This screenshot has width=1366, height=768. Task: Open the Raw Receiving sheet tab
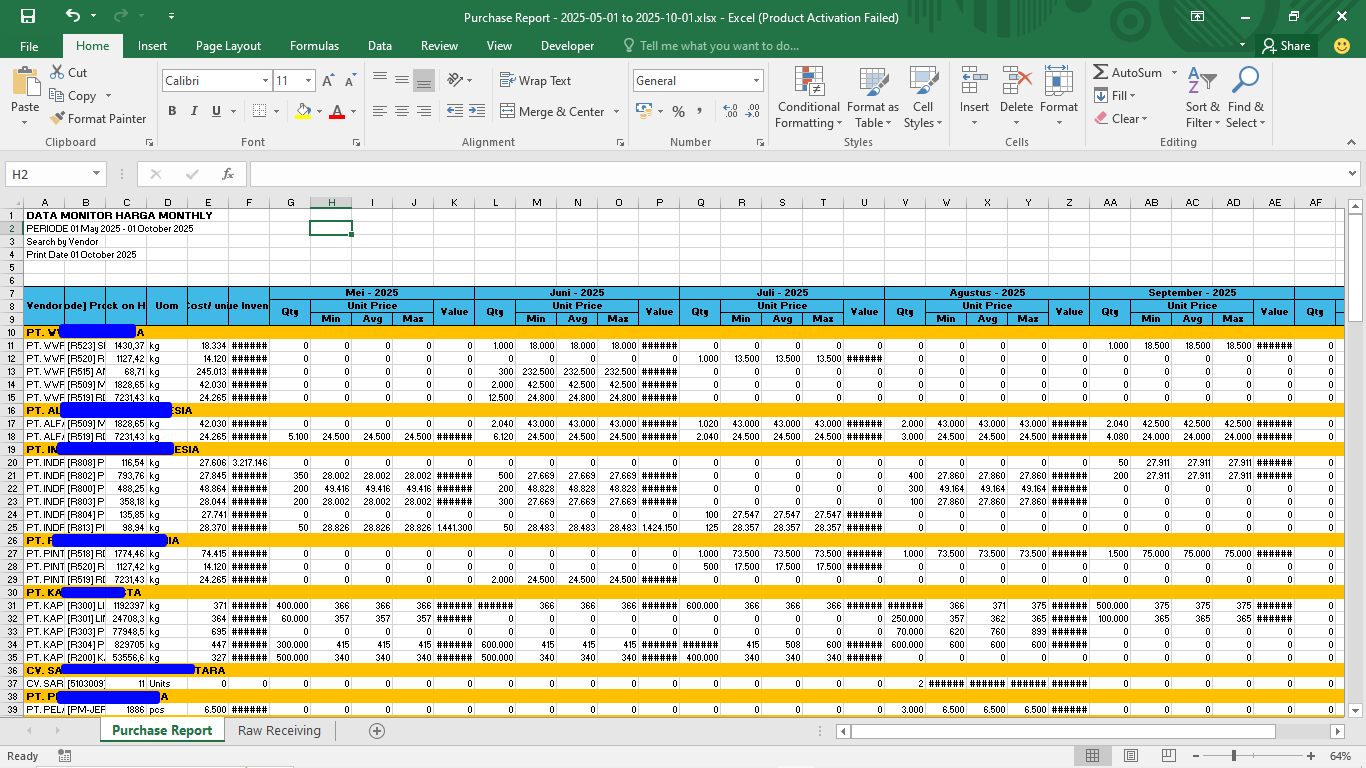[279, 731]
